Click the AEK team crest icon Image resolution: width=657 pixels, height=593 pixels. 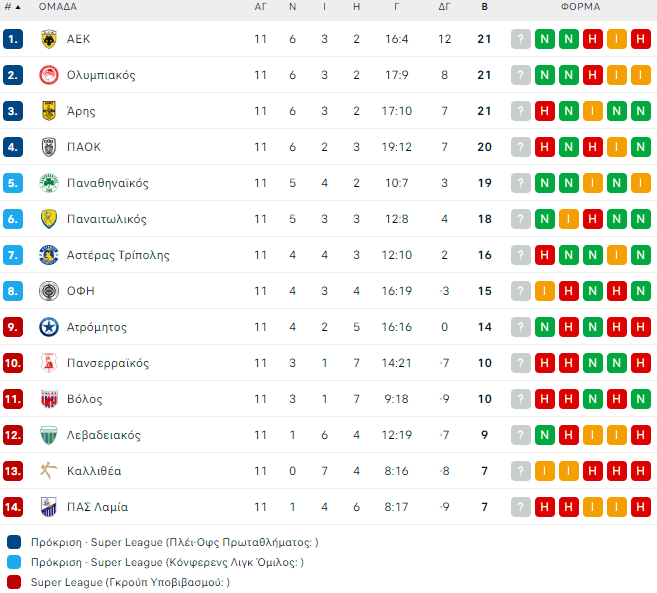coord(48,39)
